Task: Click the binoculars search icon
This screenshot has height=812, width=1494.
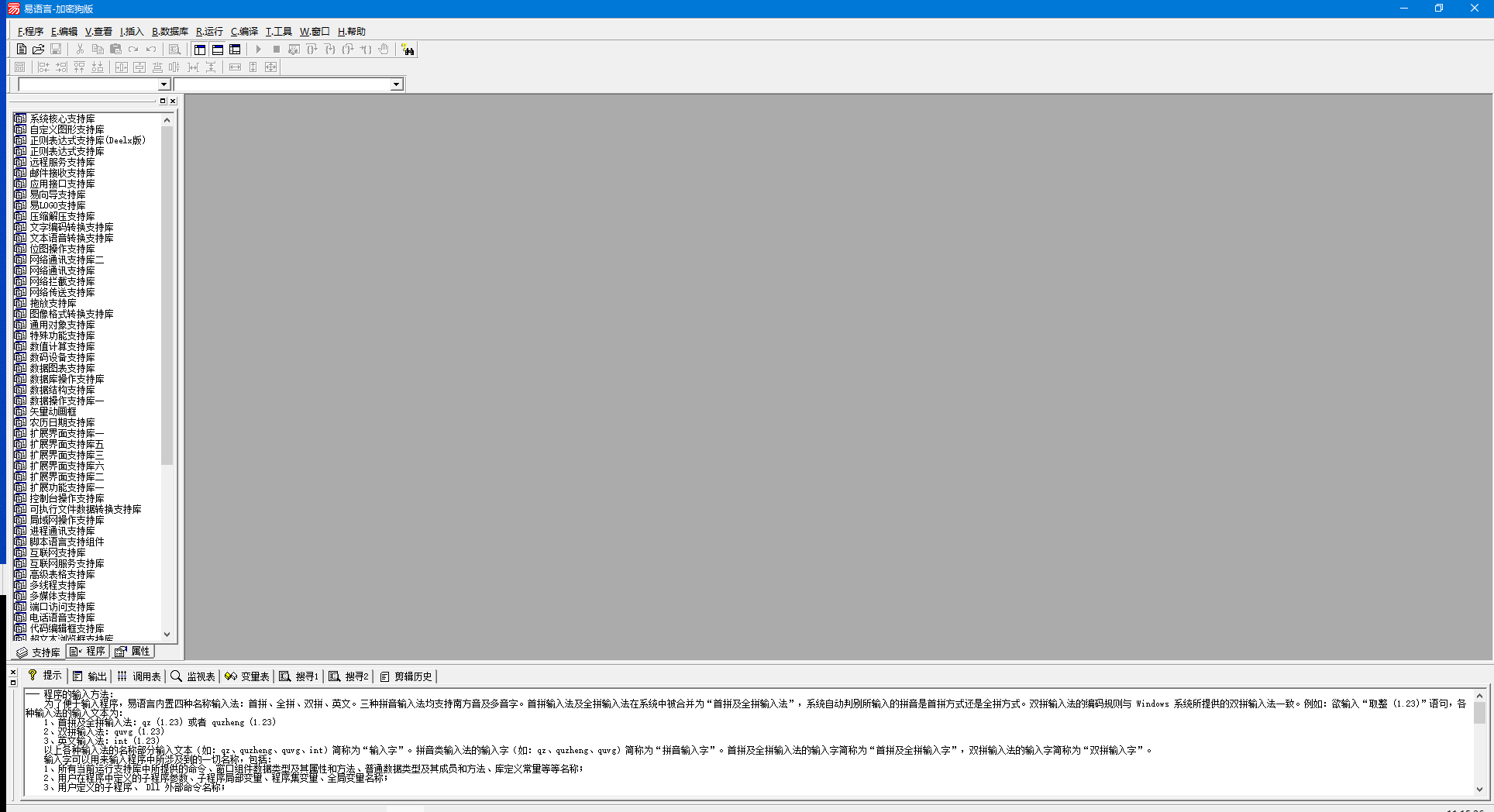Action: coord(409,49)
